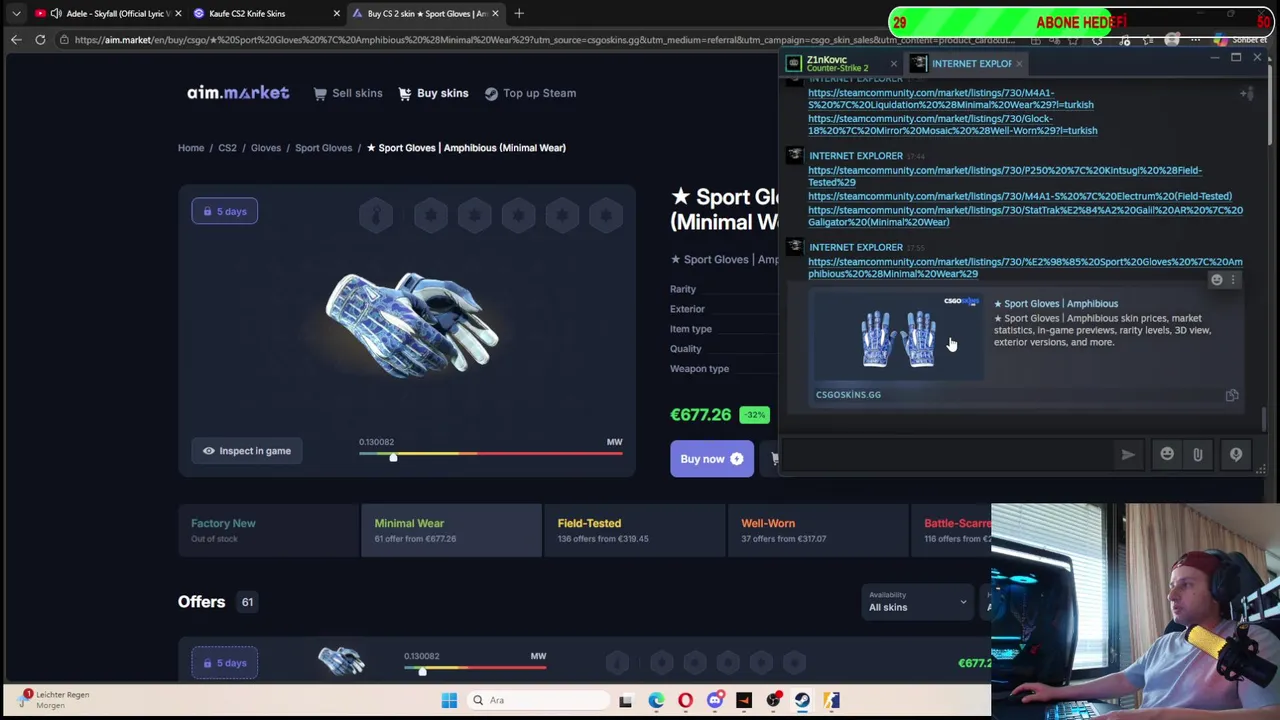This screenshot has width=1280, height=720.
Task: Click the -32% discount badge
Action: pos(755,415)
